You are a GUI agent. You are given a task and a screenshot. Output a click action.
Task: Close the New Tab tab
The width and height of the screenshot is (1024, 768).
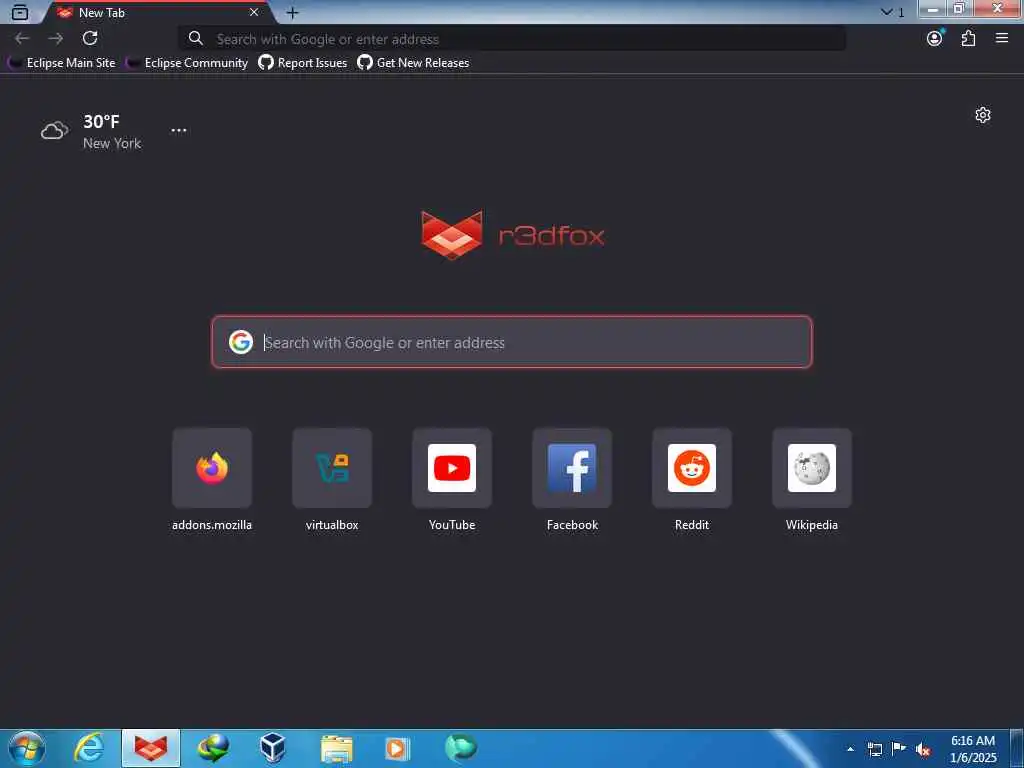click(254, 12)
